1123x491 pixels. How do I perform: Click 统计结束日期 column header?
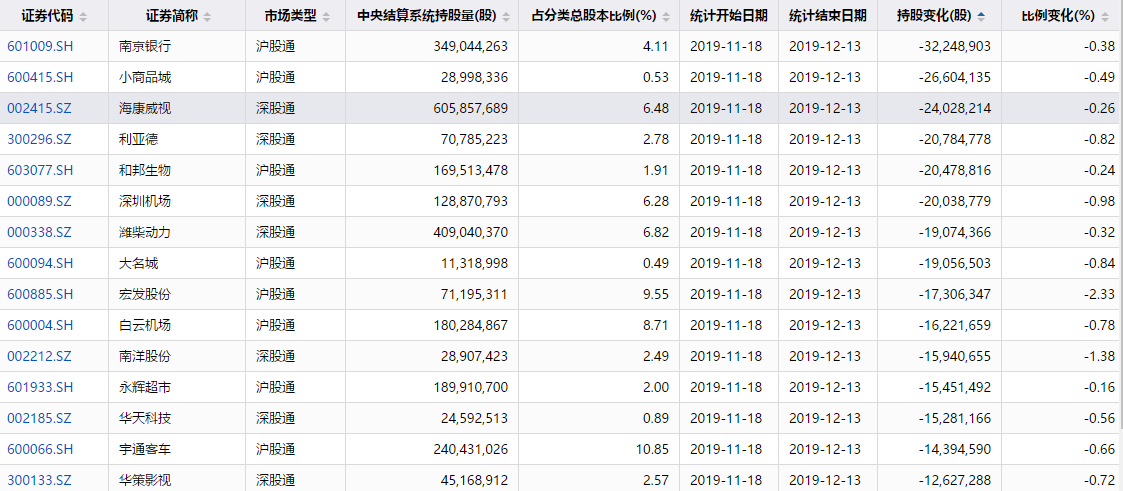(828, 16)
